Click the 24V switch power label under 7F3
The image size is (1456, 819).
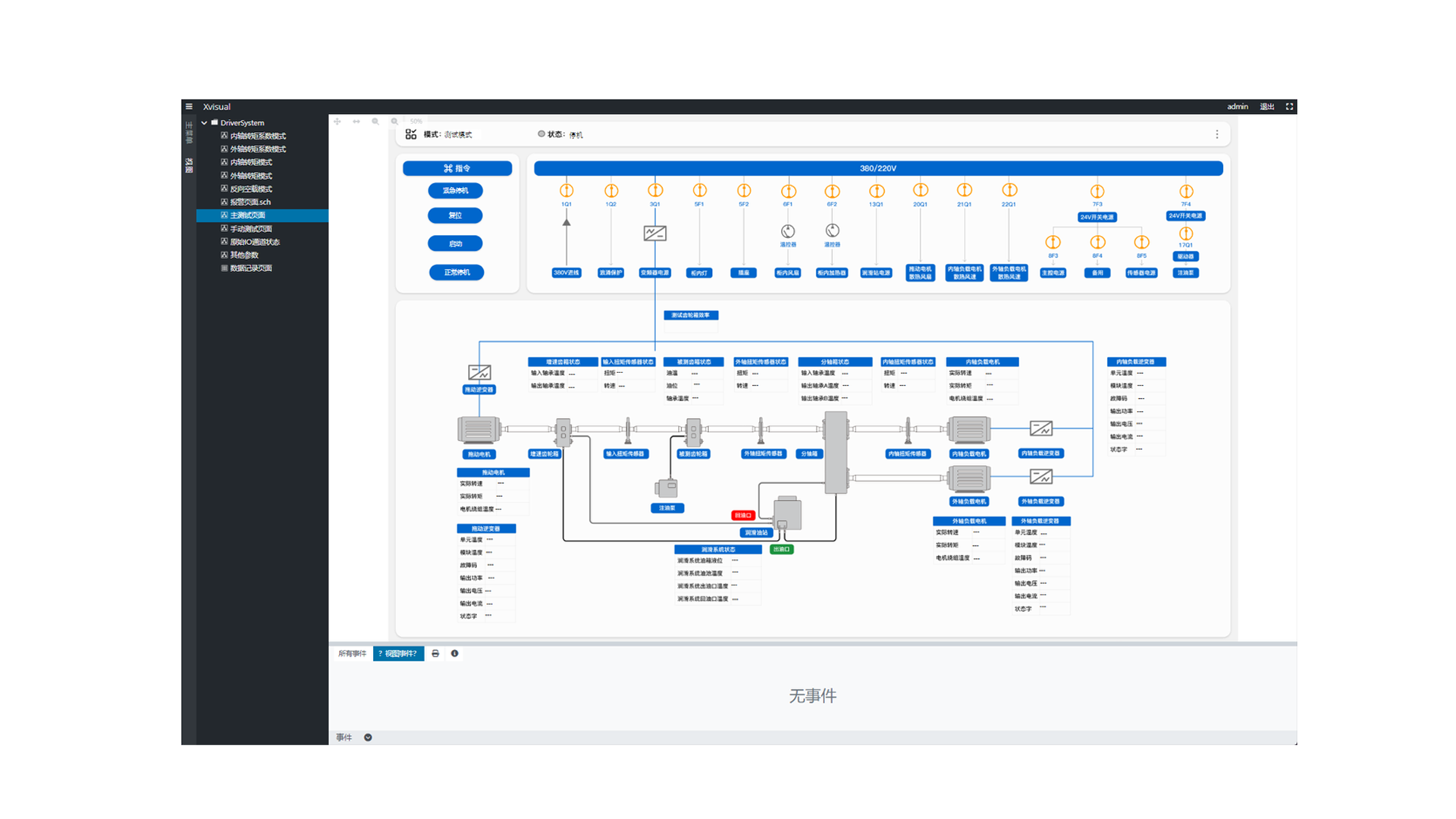click(x=1097, y=217)
